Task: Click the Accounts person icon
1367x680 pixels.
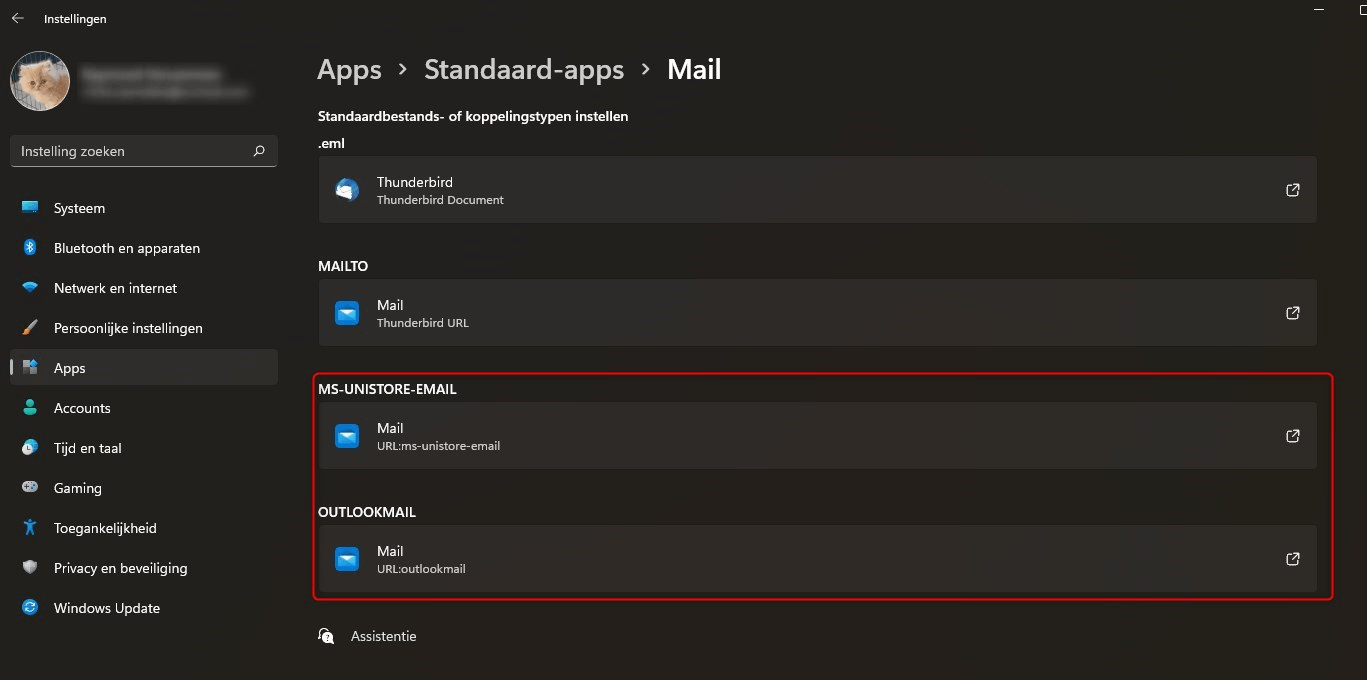Action: [x=30, y=408]
